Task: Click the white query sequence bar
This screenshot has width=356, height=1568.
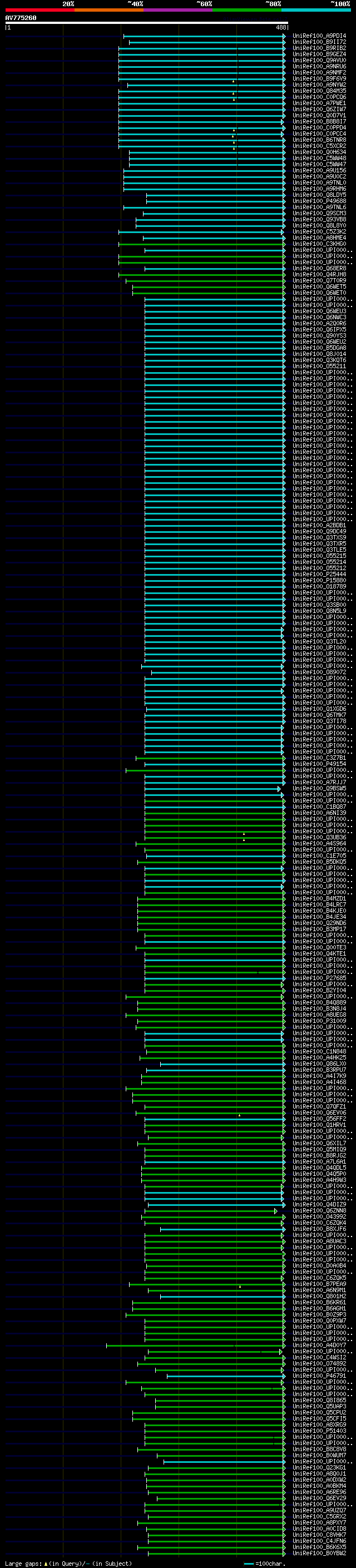Action: click(x=147, y=23)
